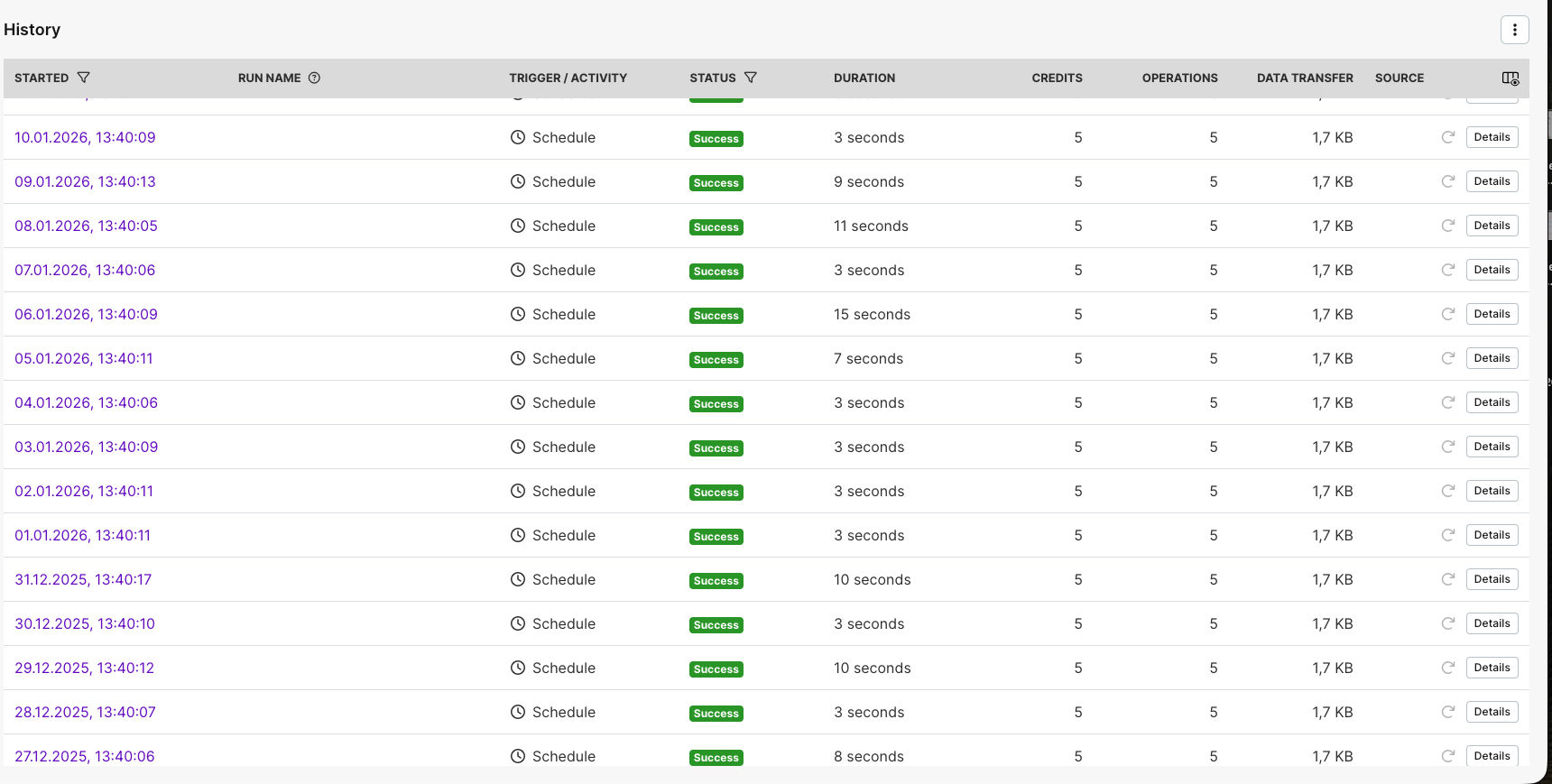This screenshot has height=784, width=1552.
Task: Open column visibility settings icon
Action: 1510,78
